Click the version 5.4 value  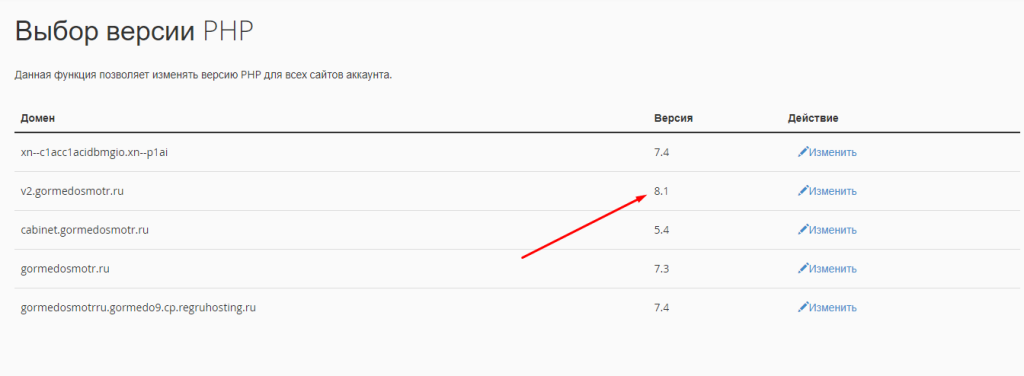point(662,230)
